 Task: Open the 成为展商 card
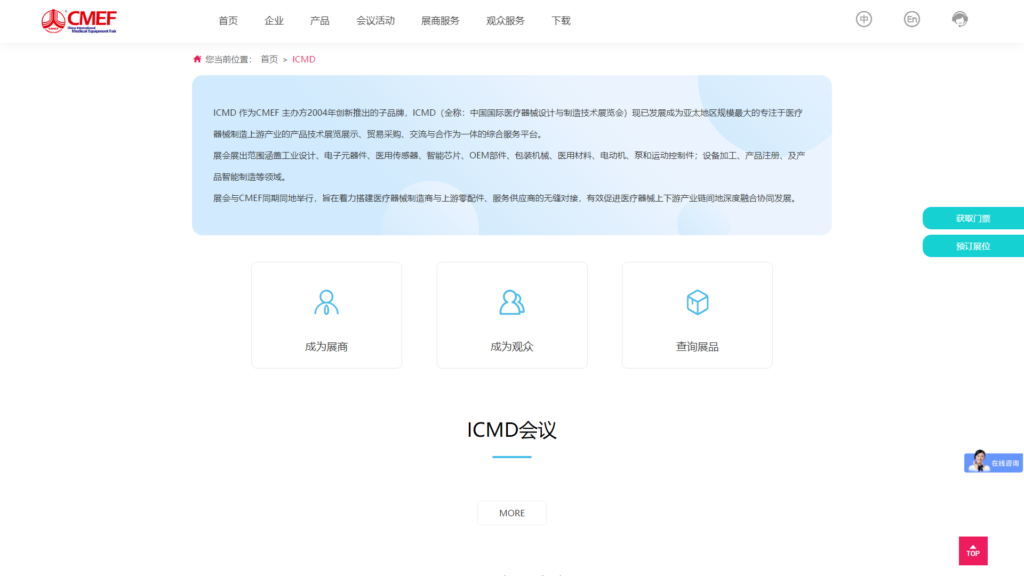click(x=327, y=315)
